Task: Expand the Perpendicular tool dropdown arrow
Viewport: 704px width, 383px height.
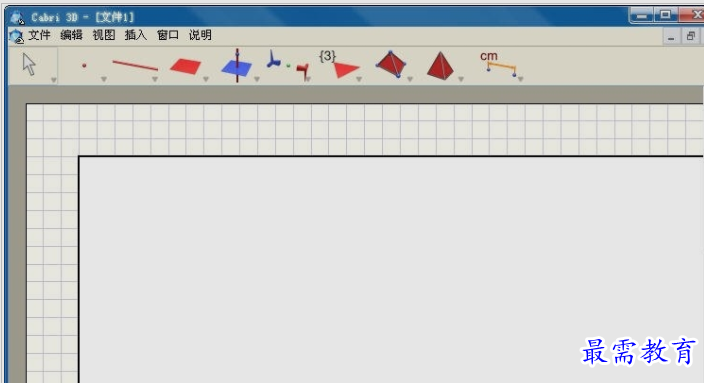Action: (257, 79)
